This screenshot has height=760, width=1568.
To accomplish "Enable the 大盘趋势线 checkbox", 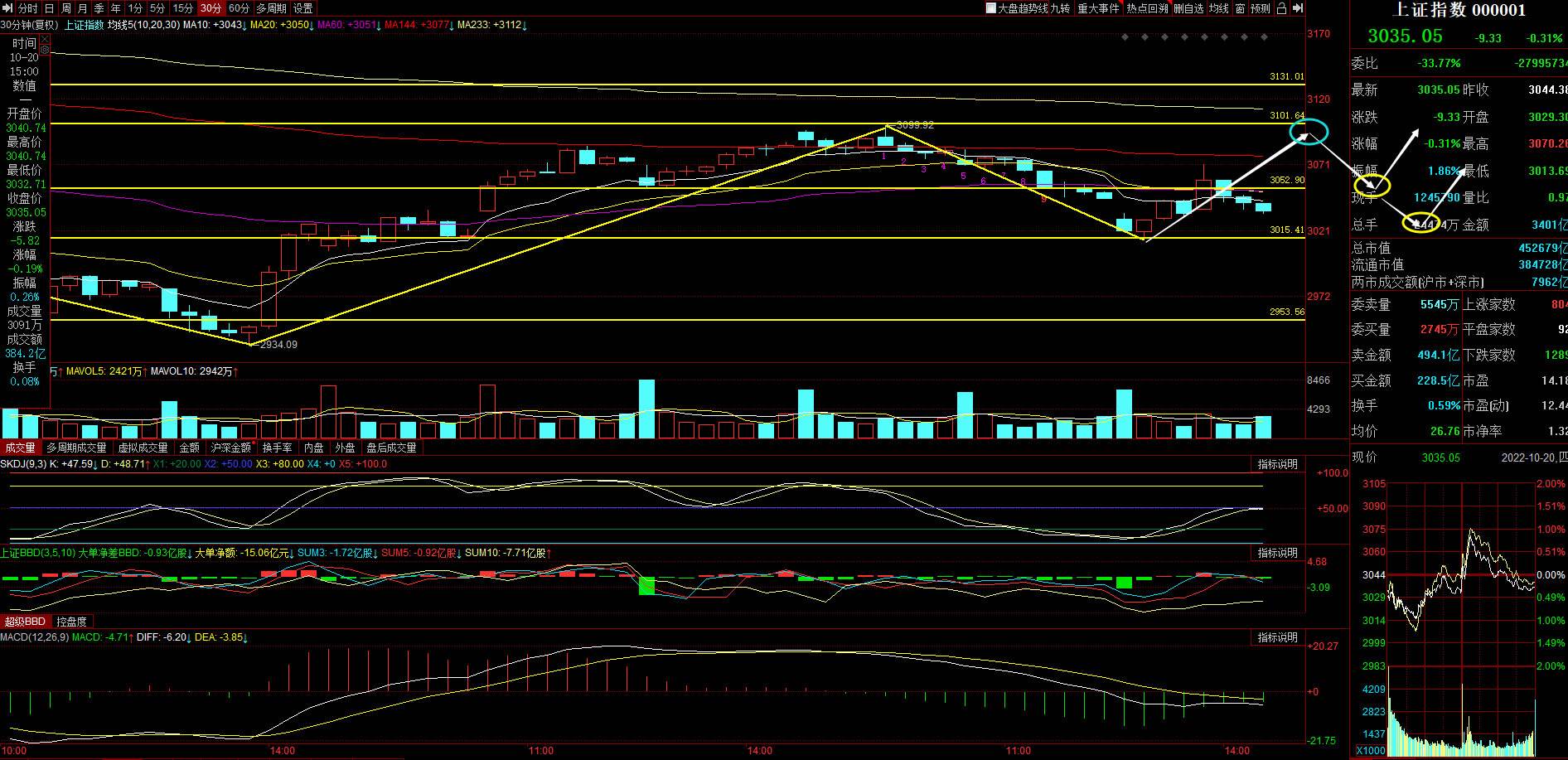I will point(991,8).
